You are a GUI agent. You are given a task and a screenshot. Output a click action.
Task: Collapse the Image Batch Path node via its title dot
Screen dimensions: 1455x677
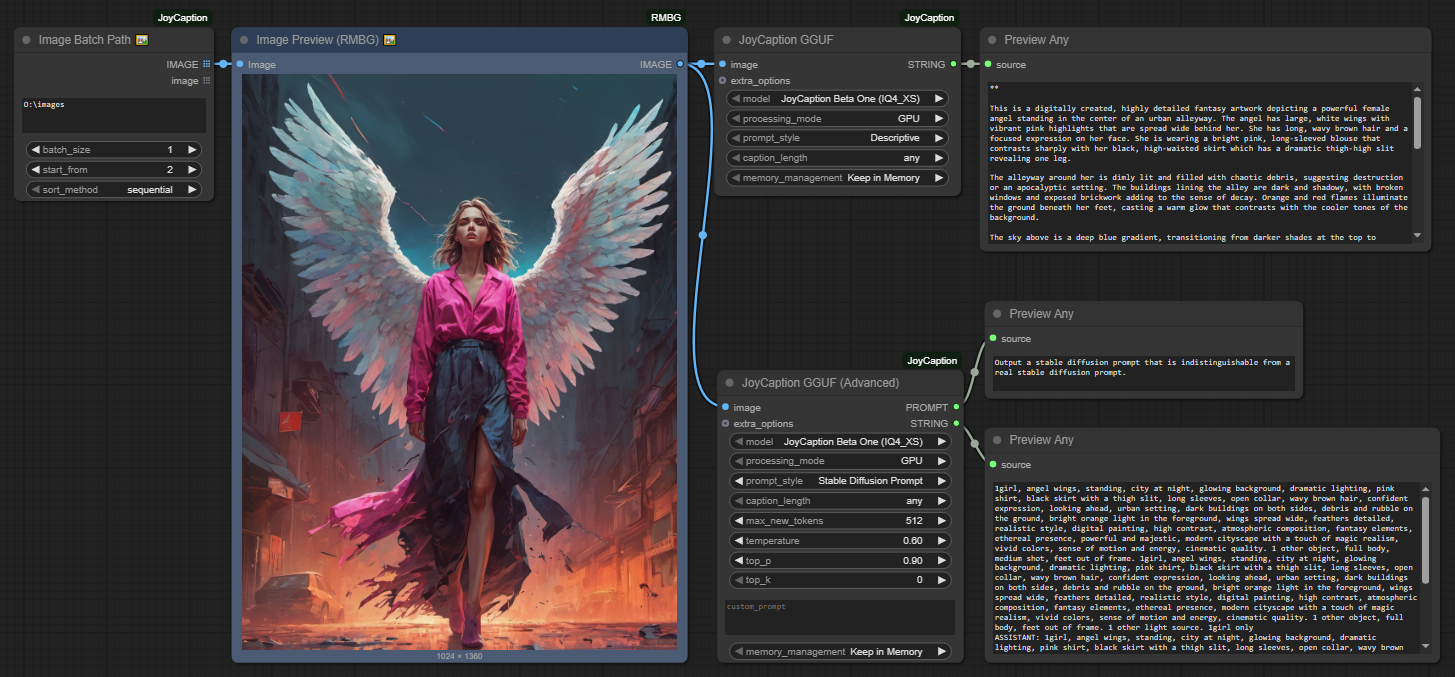[27, 40]
